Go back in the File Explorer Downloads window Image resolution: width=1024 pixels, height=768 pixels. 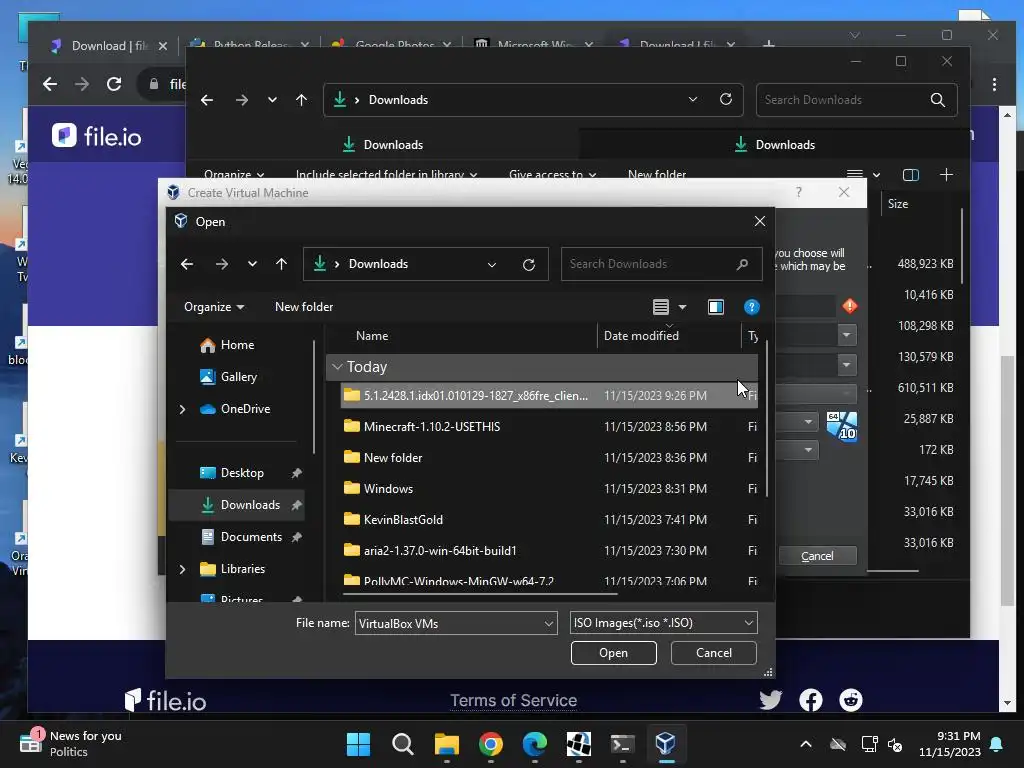tap(207, 100)
